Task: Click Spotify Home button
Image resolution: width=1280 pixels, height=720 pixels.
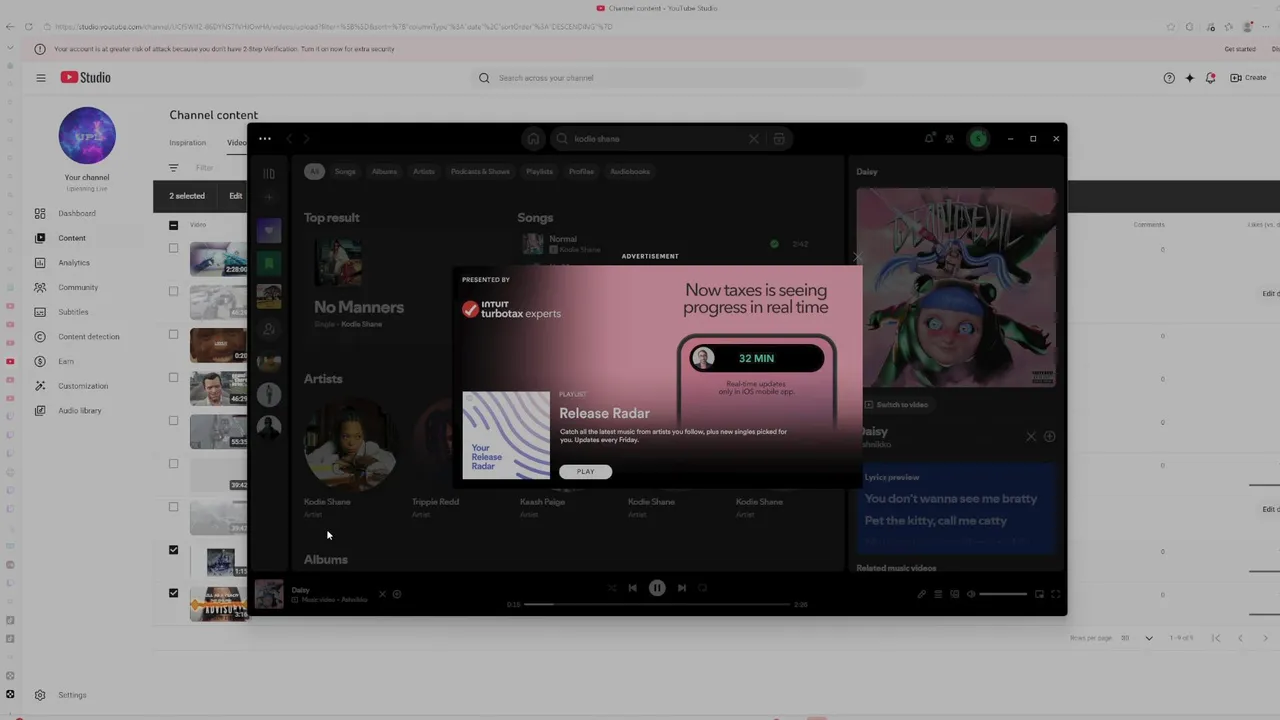Action: tap(533, 139)
